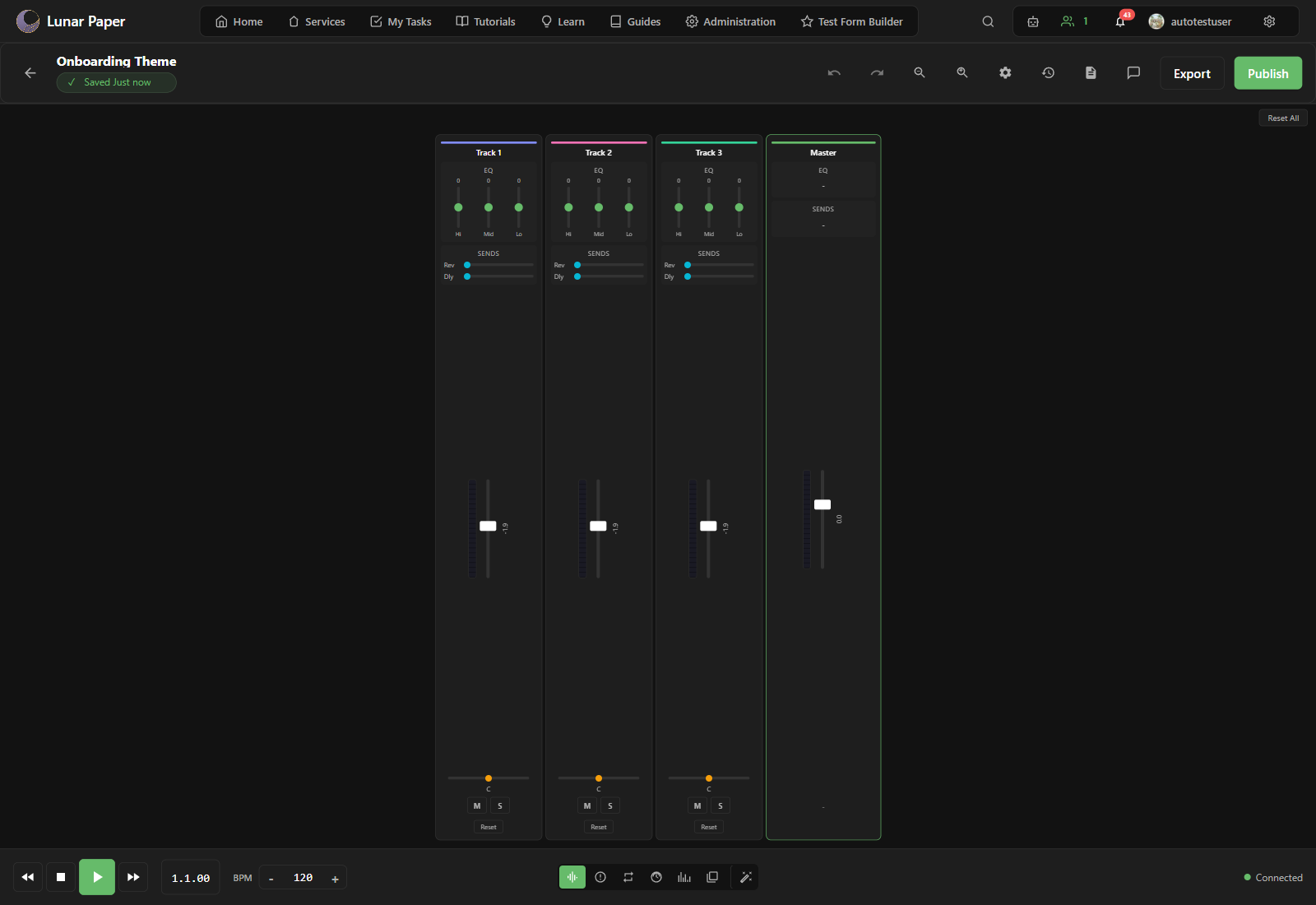The image size is (1316, 905).
Task: Open the Home menu item
Action: pyautogui.click(x=239, y=21)
